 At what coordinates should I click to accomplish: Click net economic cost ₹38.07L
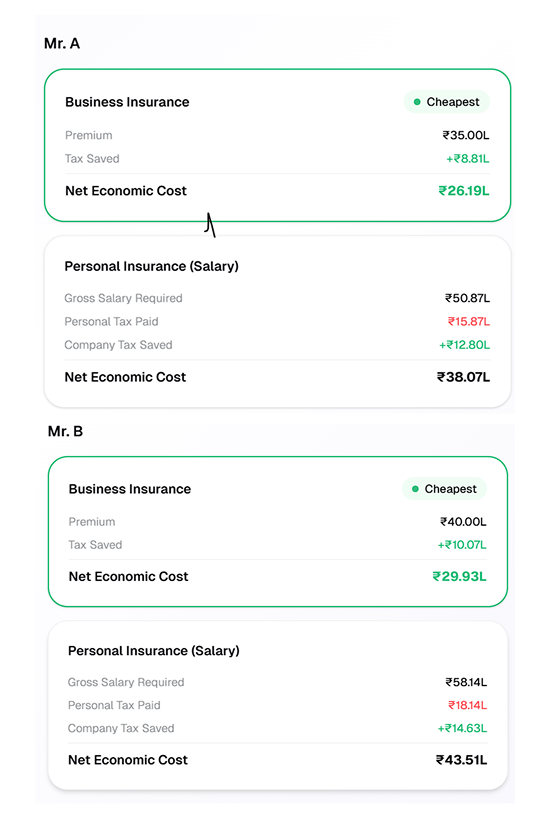click(463, 377)
